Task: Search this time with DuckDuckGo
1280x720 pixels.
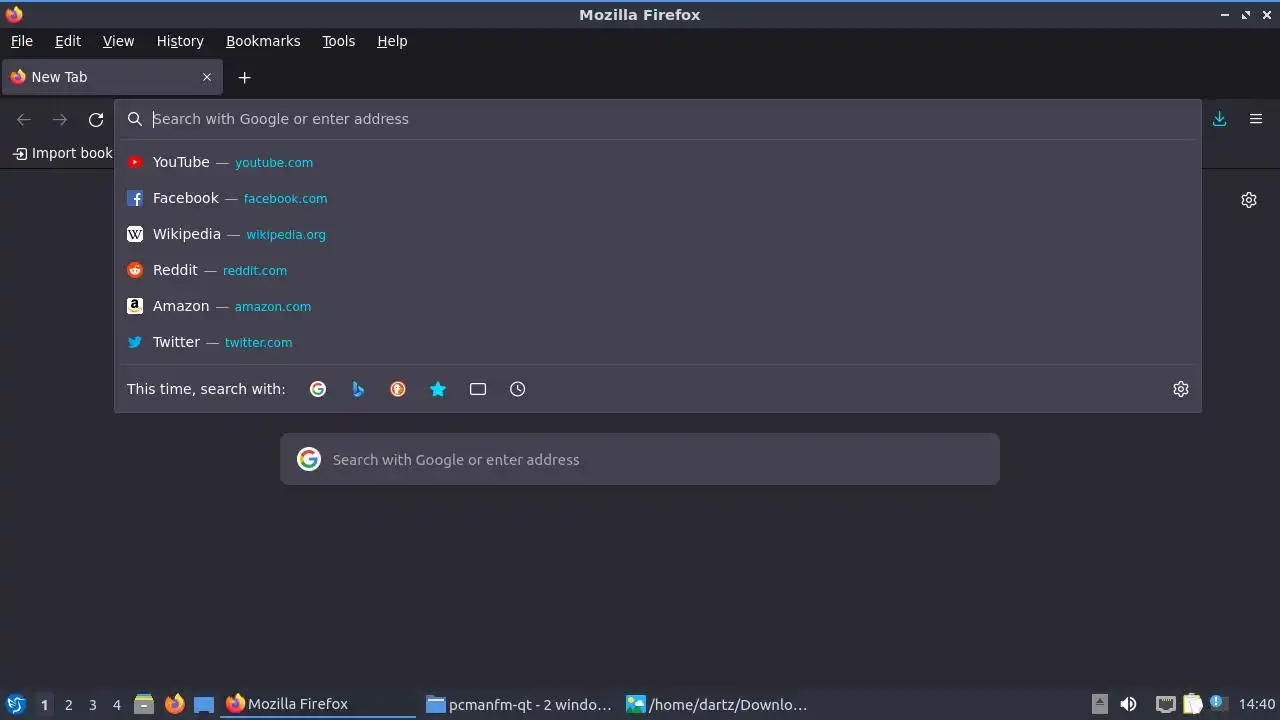Action: tap(398, 389)
